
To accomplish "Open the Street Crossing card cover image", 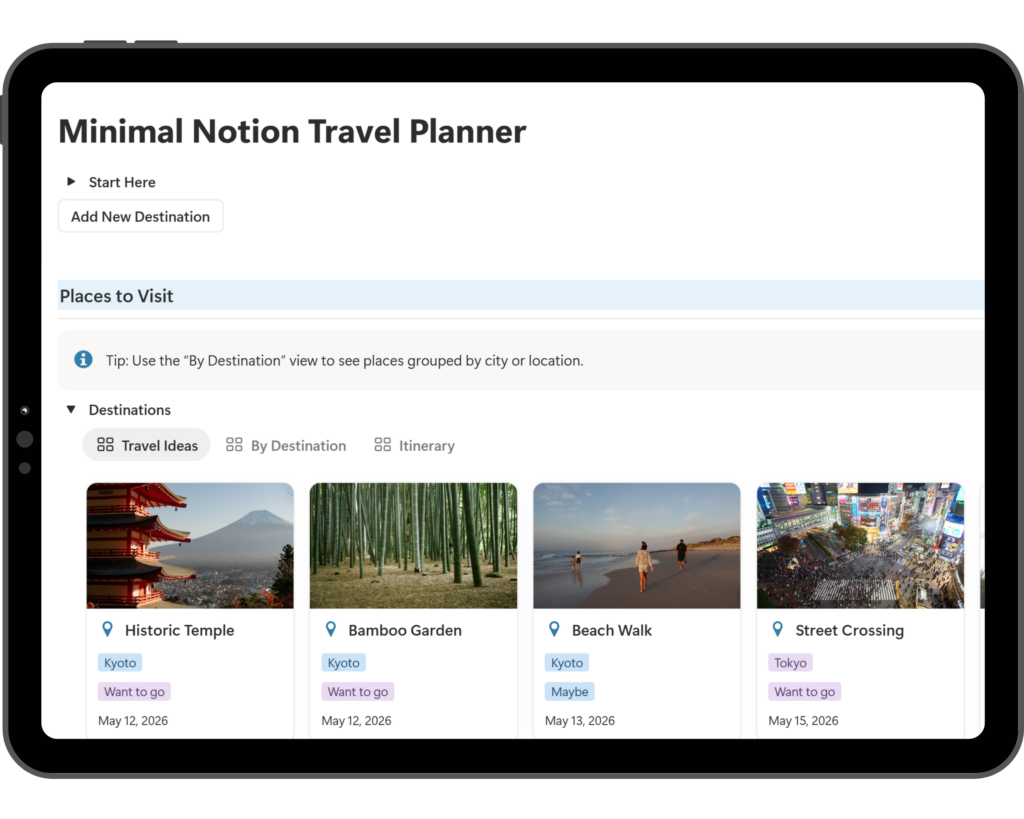I will point(860,545).
